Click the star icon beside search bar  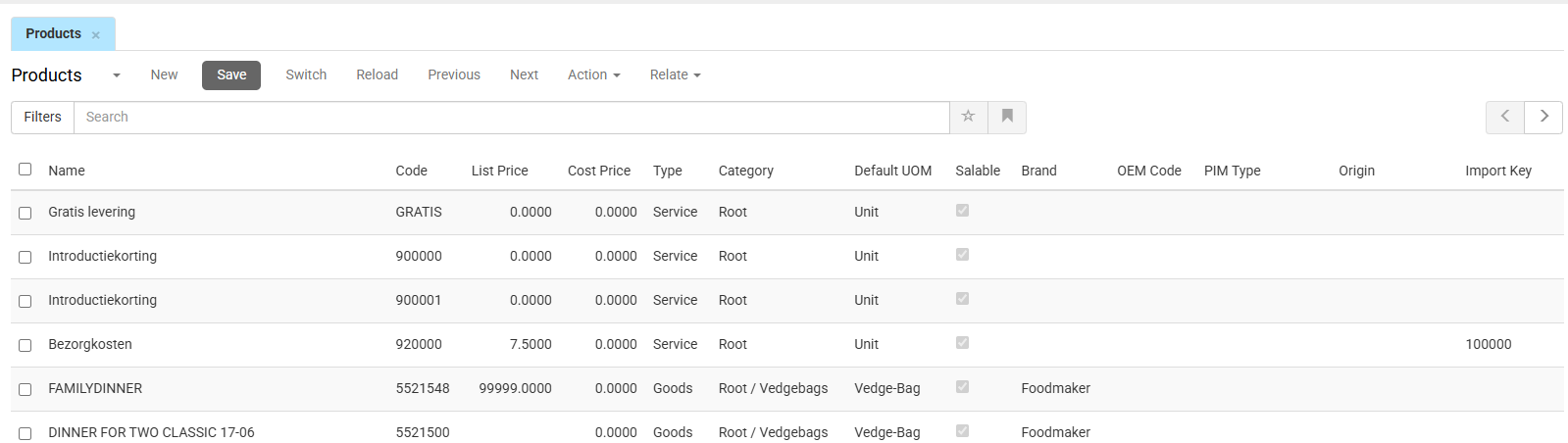pyautogui.click(x=968, y=117)
